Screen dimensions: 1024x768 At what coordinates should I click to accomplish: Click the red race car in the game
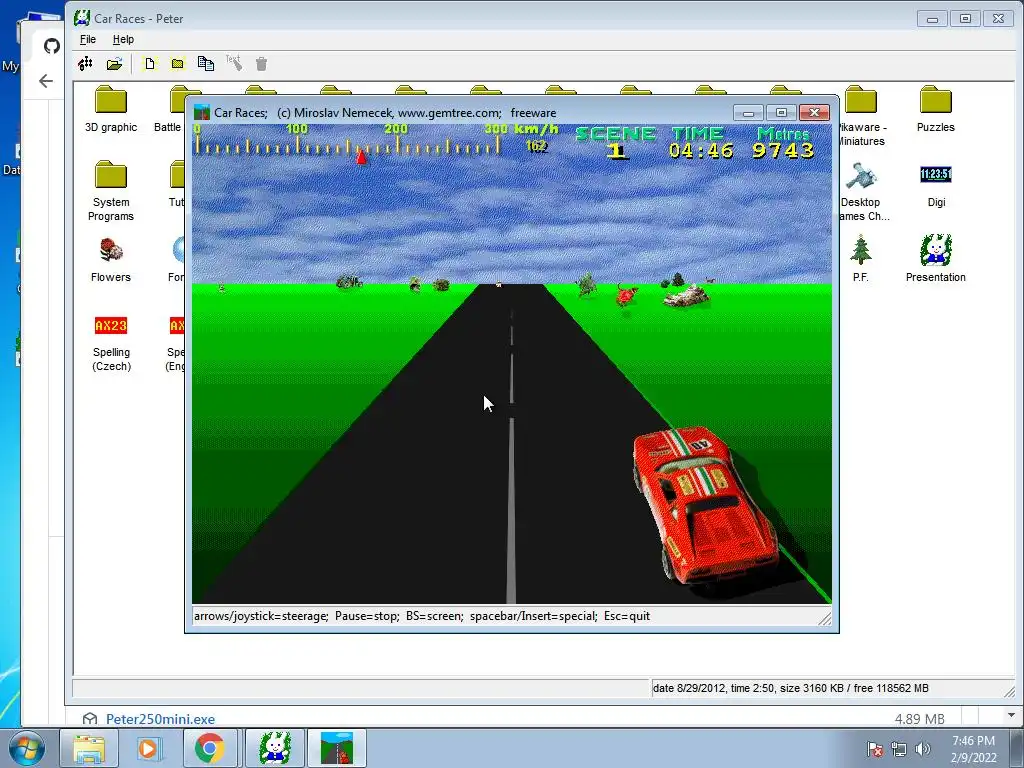click(707, 504)
